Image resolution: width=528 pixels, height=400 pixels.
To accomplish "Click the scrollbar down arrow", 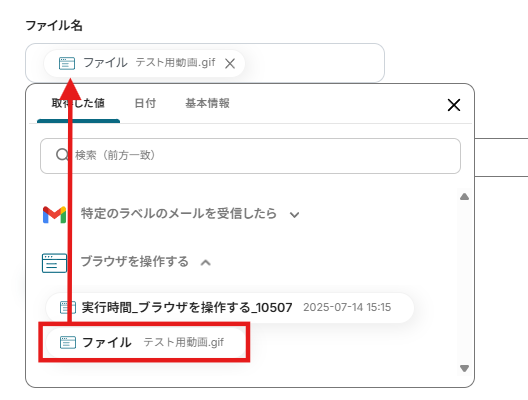I will [x=464, y=369].
